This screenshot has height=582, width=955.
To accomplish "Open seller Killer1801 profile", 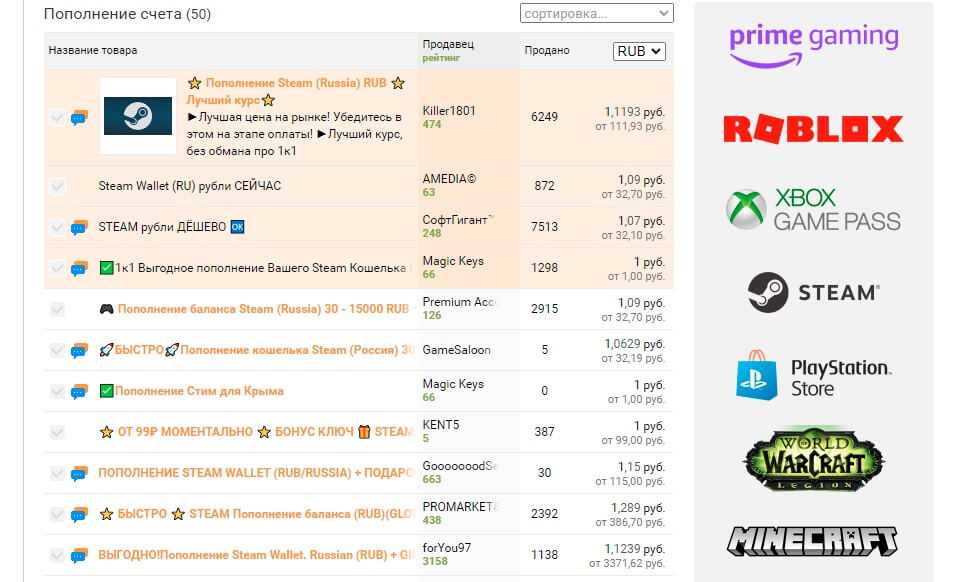I will [x=449, y=111].
